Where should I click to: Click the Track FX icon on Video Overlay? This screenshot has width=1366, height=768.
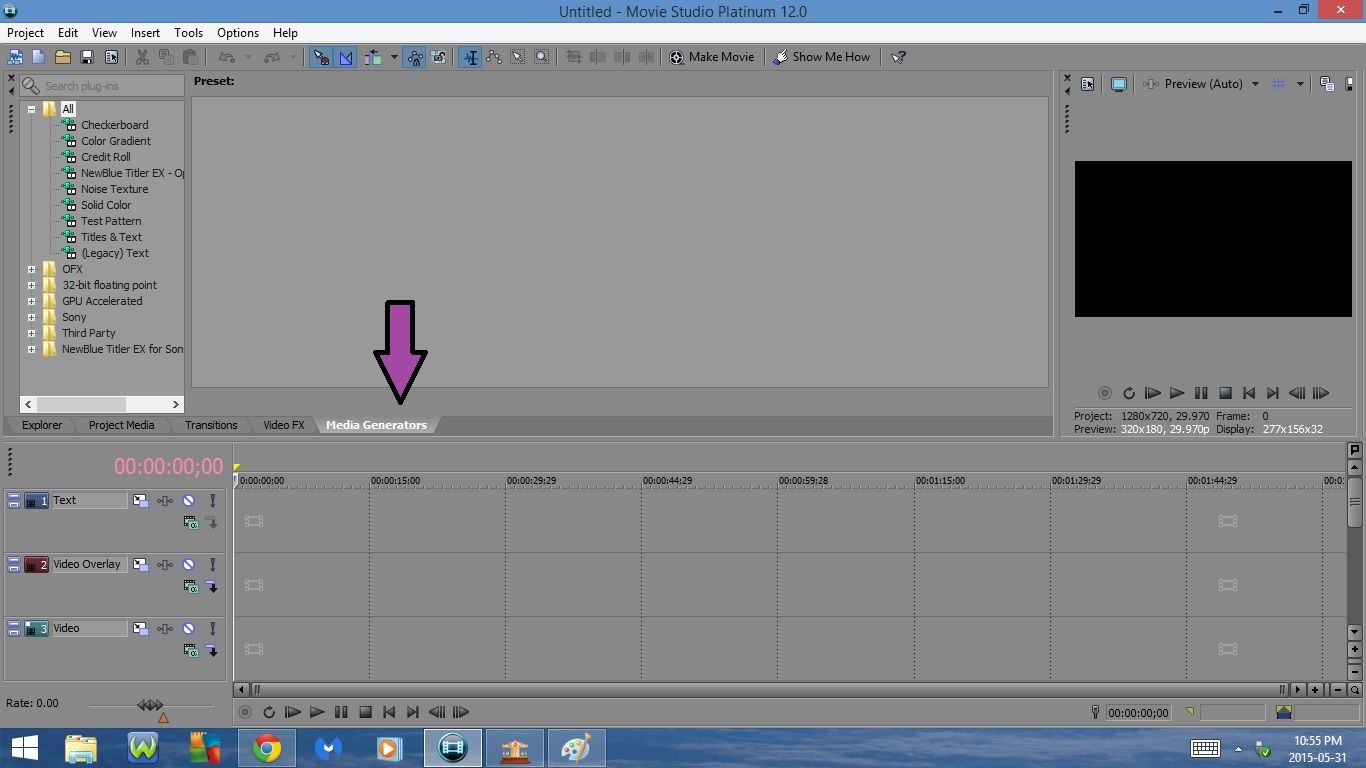(x=165, y=564)
